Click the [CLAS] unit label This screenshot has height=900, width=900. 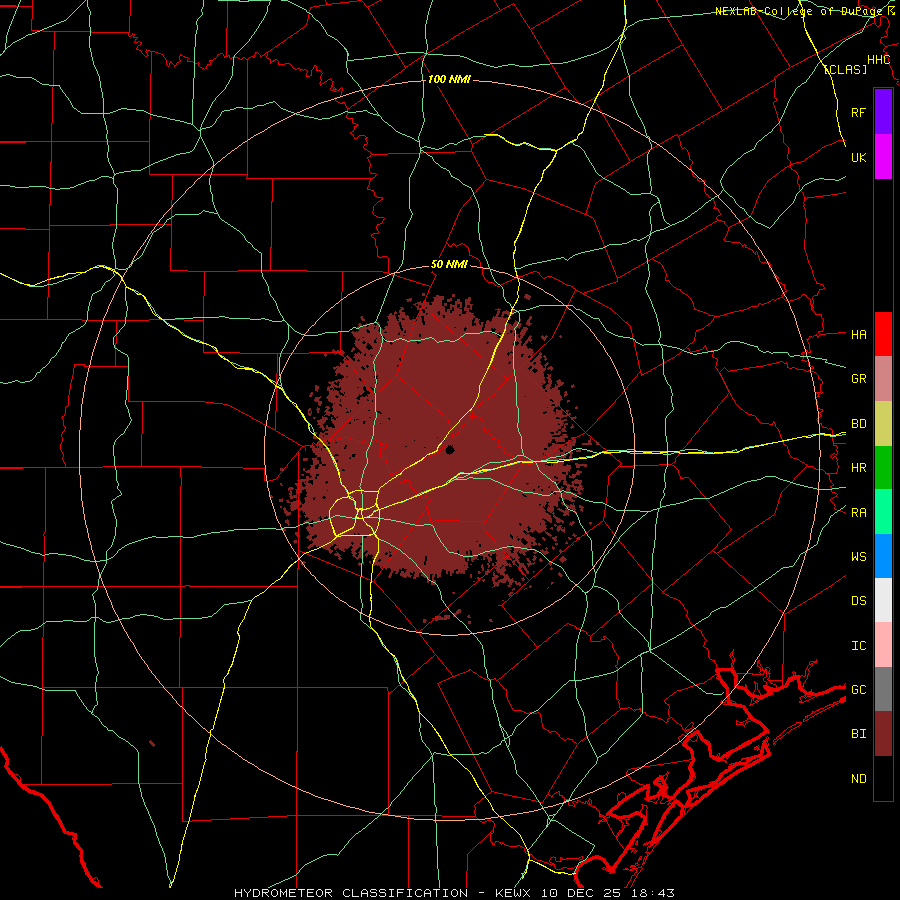[x=845, y=69]
